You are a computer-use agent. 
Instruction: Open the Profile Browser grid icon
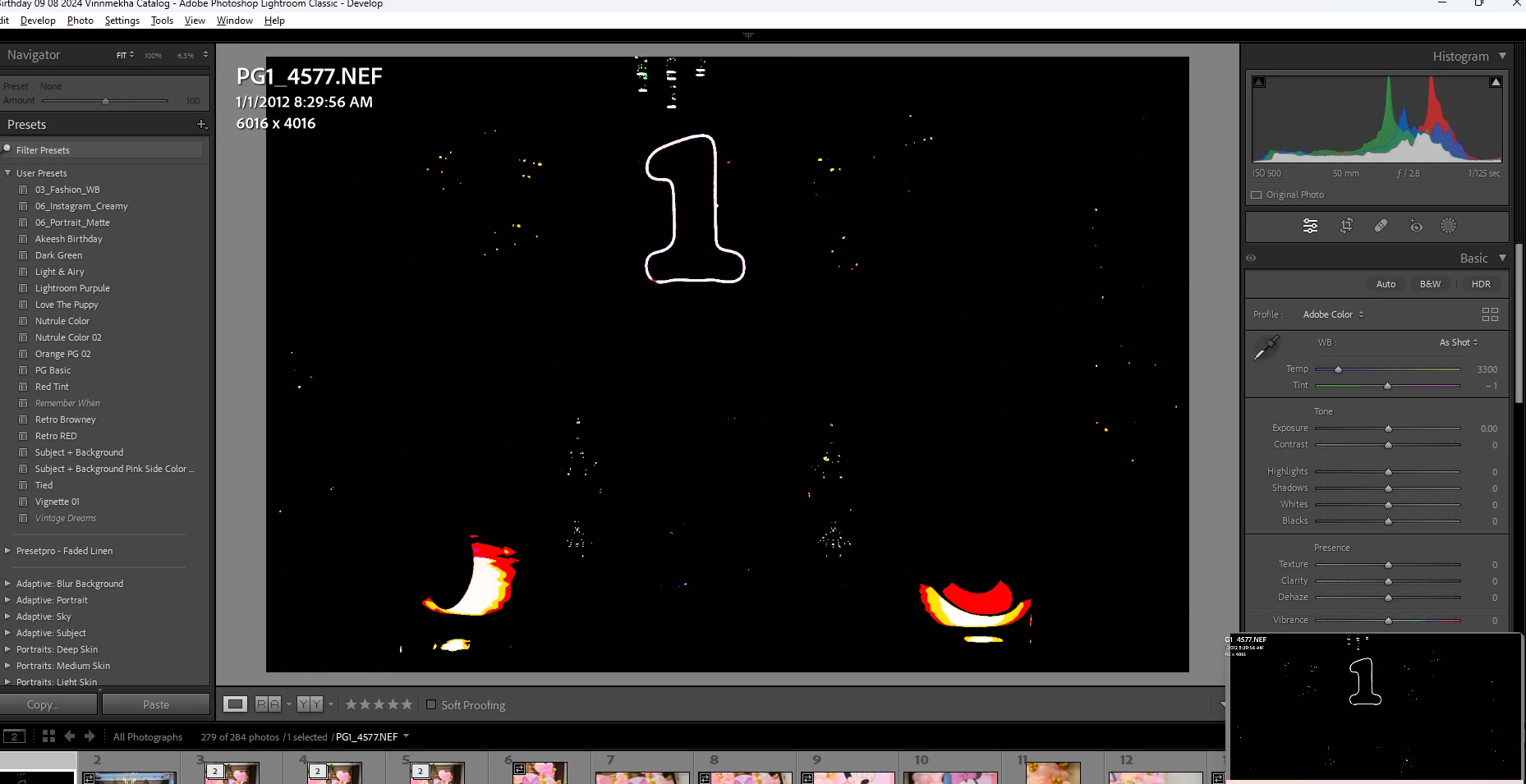[x=1490, y=314]
